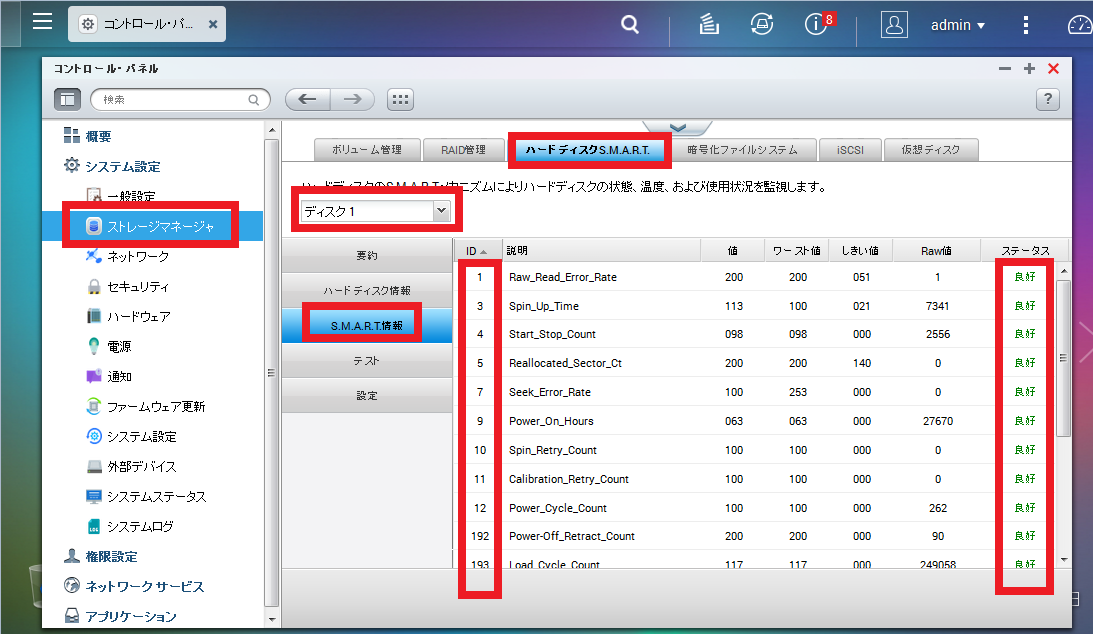1093x634 pixels.
Task: Open external devices sync icon
Action: [x=762, y=25]
